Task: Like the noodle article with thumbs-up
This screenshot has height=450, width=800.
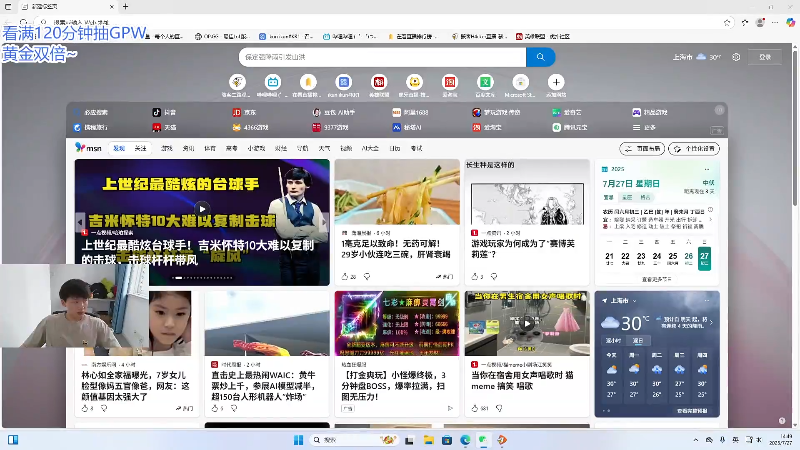Action: pos(345,277)
